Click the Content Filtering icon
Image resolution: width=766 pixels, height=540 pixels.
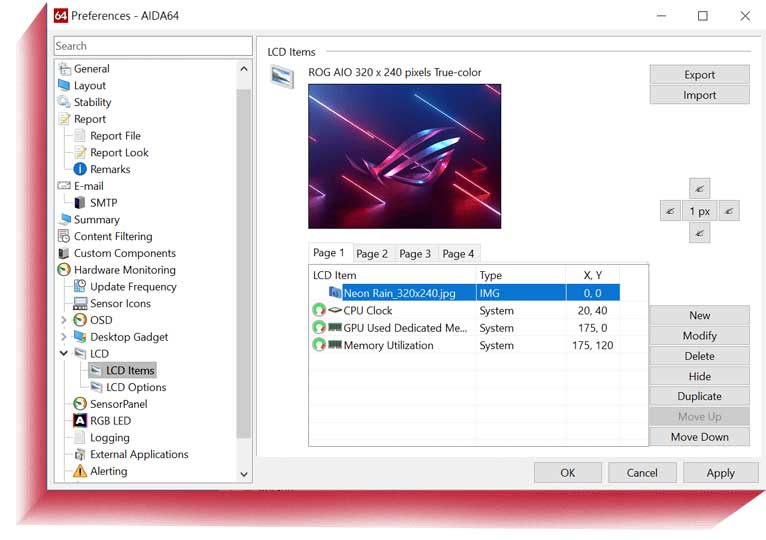(64, 236)
